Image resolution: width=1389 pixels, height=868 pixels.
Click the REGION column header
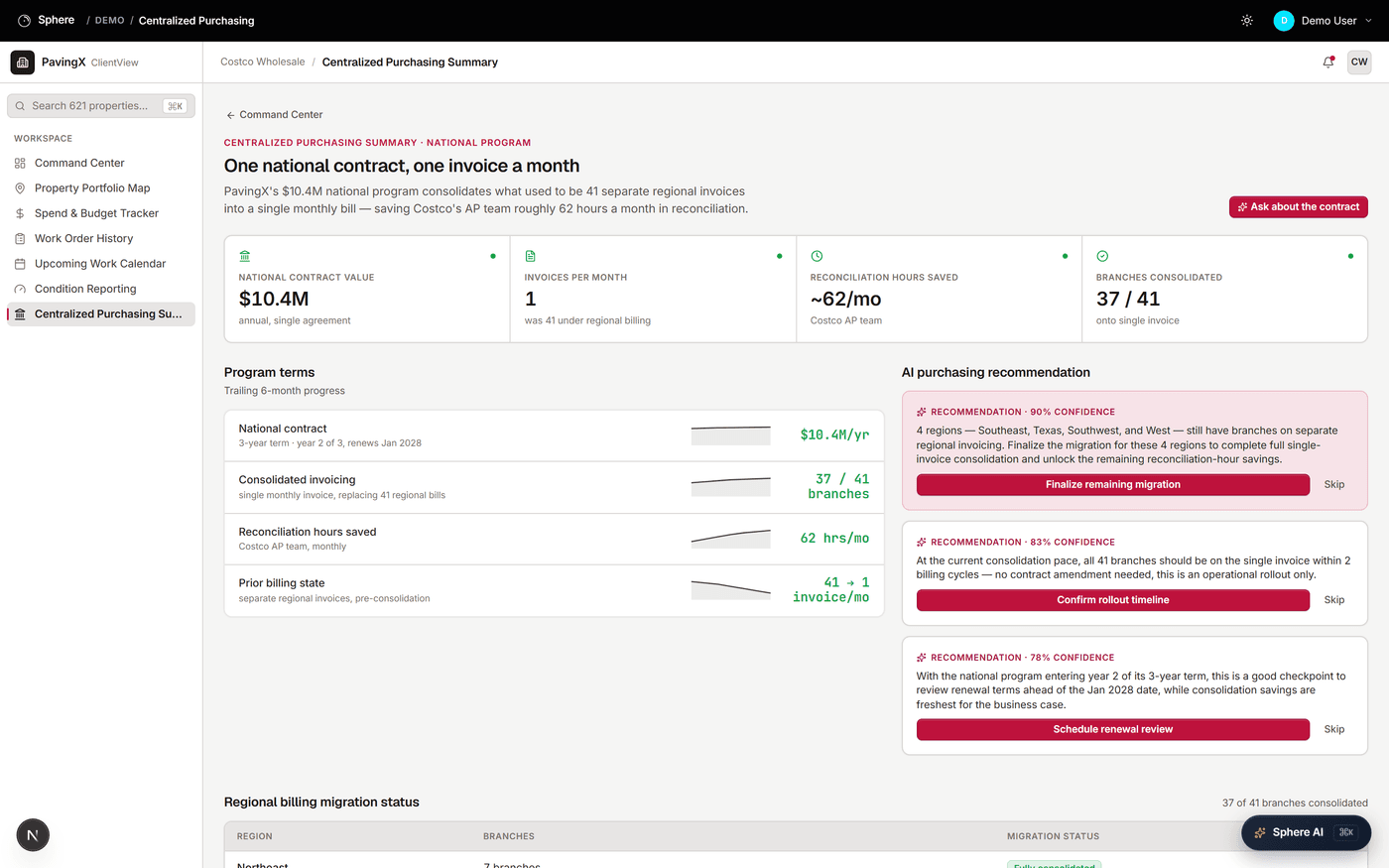(x=255, y=836)
